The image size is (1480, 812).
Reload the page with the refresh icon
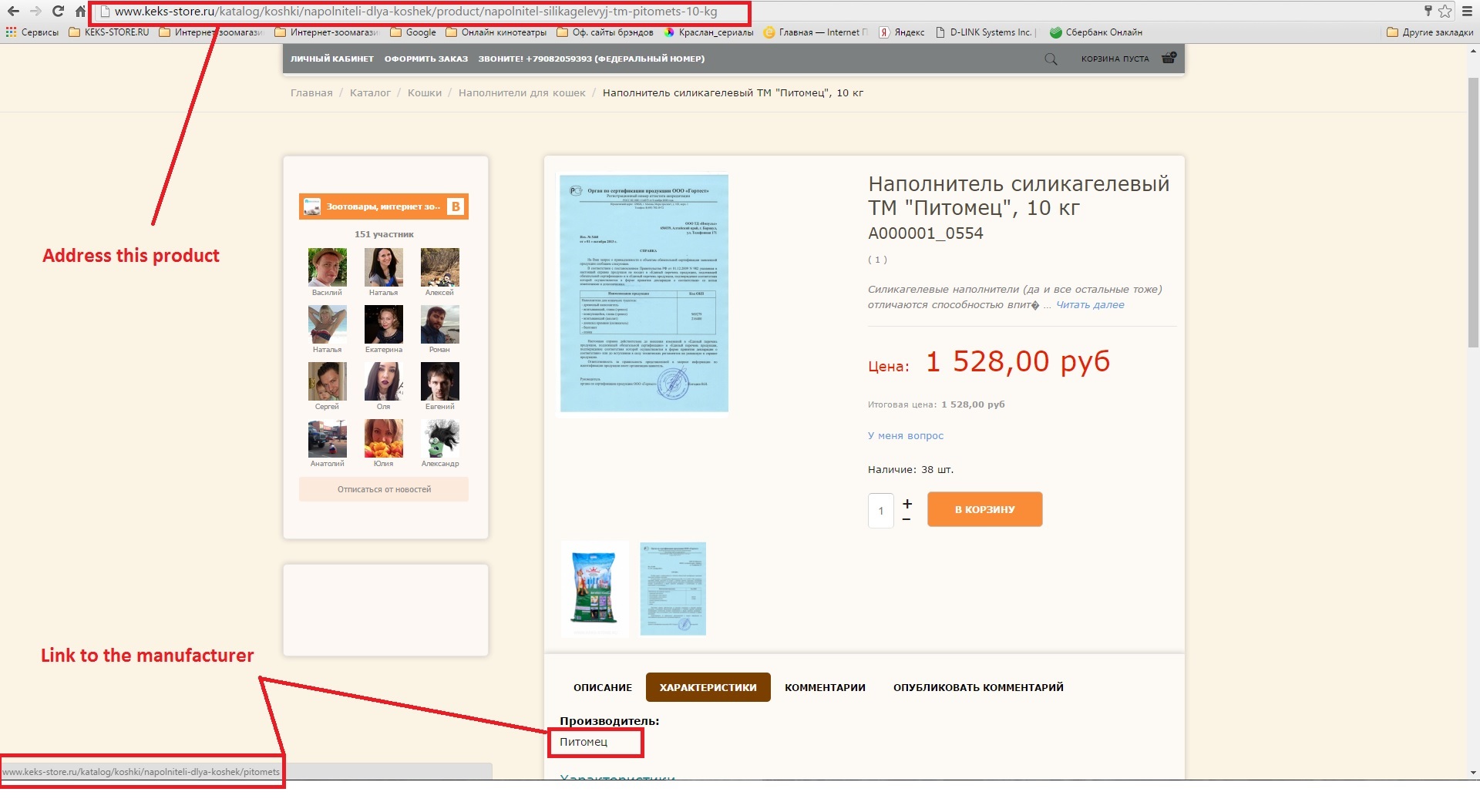click(x=58, y=11)
